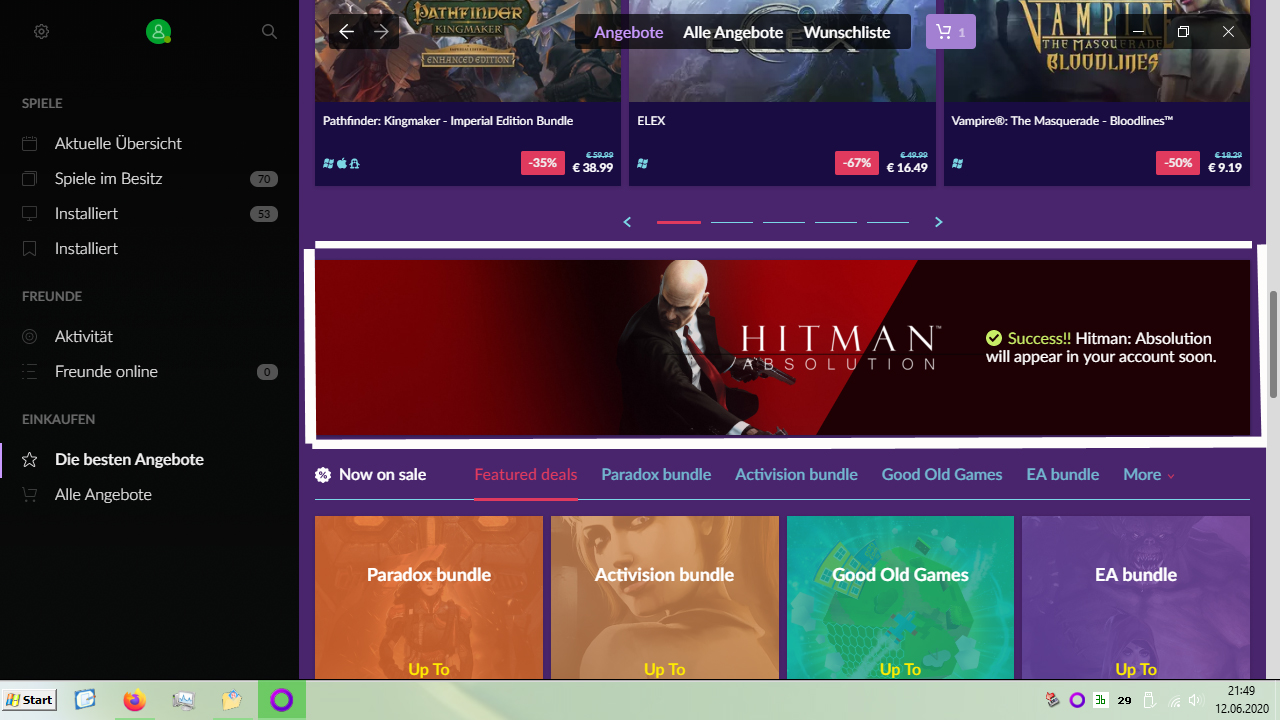
Task: Open Alle Angebote in the top navigation
Action: pos(733,32)
